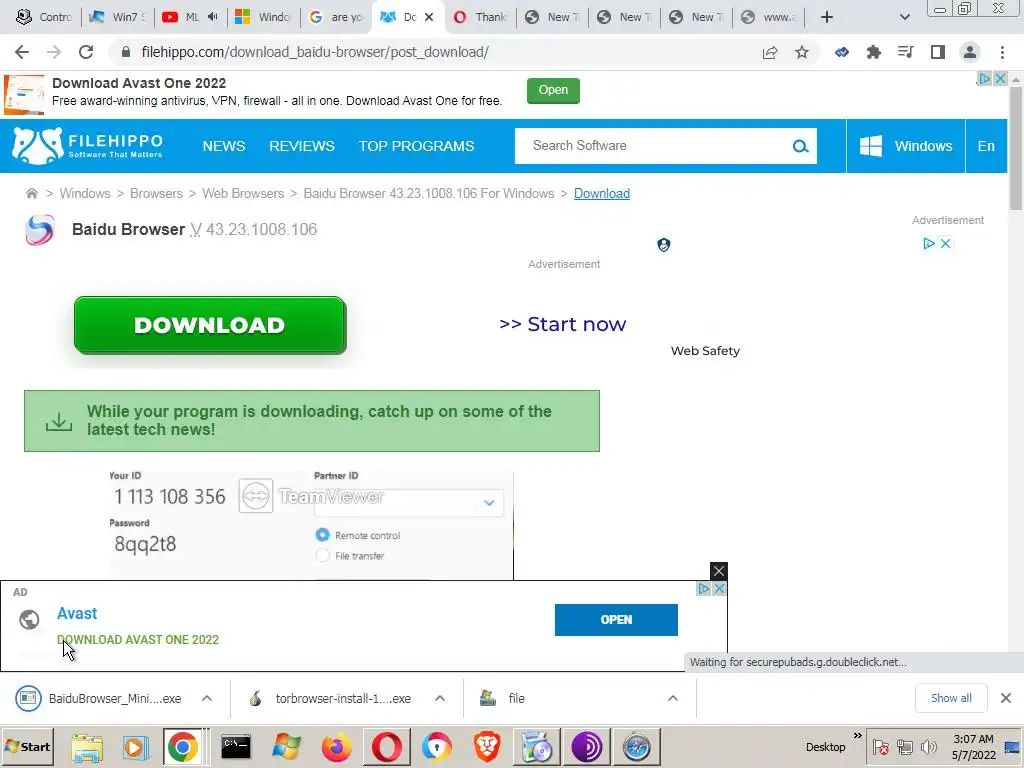The height and width of the screenshot is (768, 1024).
Task: Click Show all downloads button
Action: click(951, 698)
